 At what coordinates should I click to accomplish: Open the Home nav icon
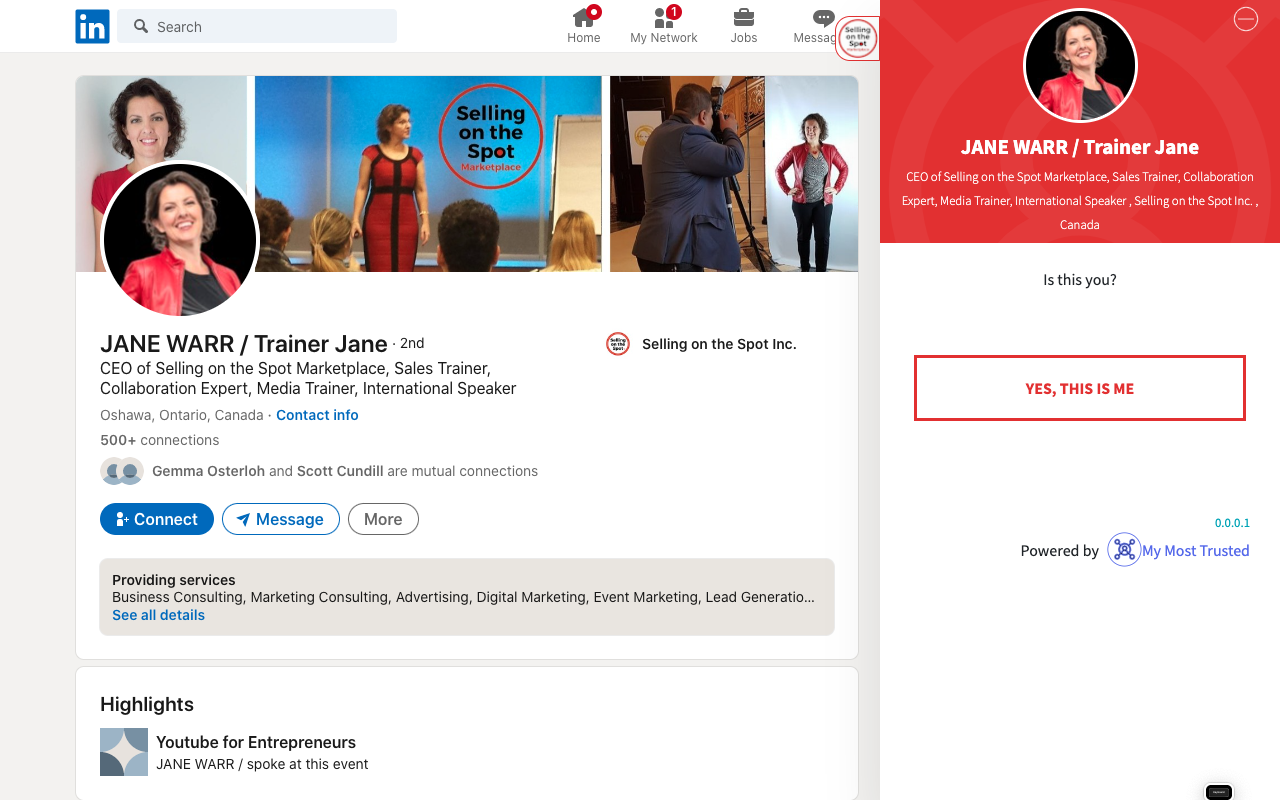(584, 17)
